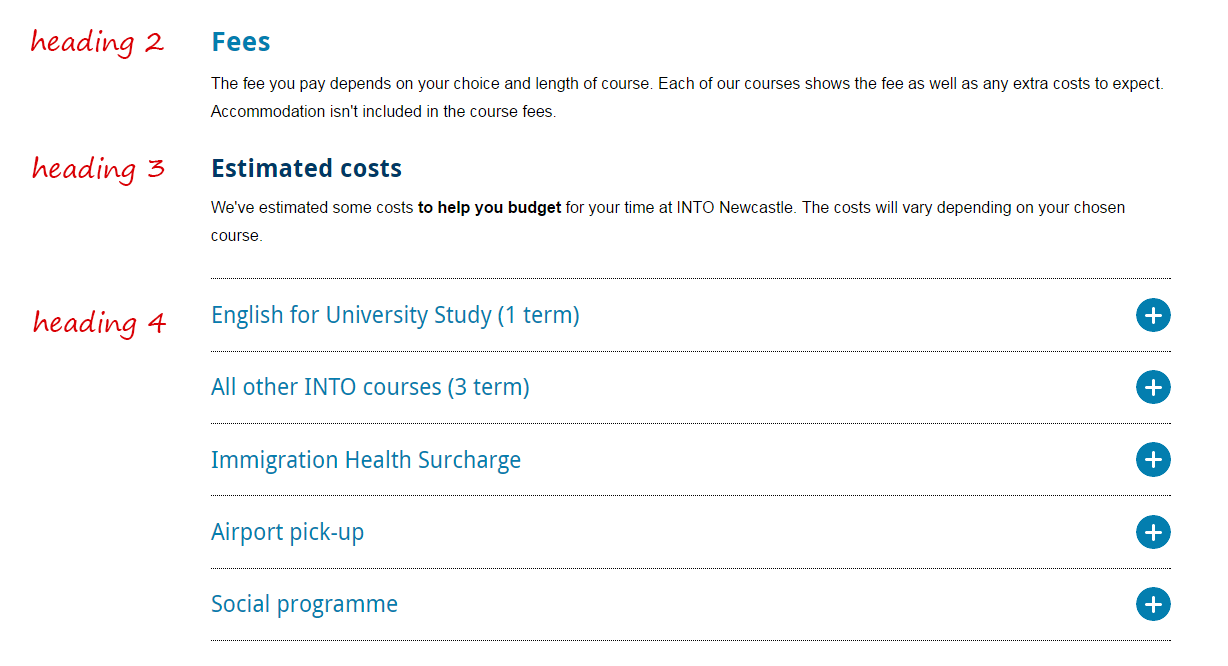Click the Fees heading
Viewport: 1228px width, 666px height.
241,42
